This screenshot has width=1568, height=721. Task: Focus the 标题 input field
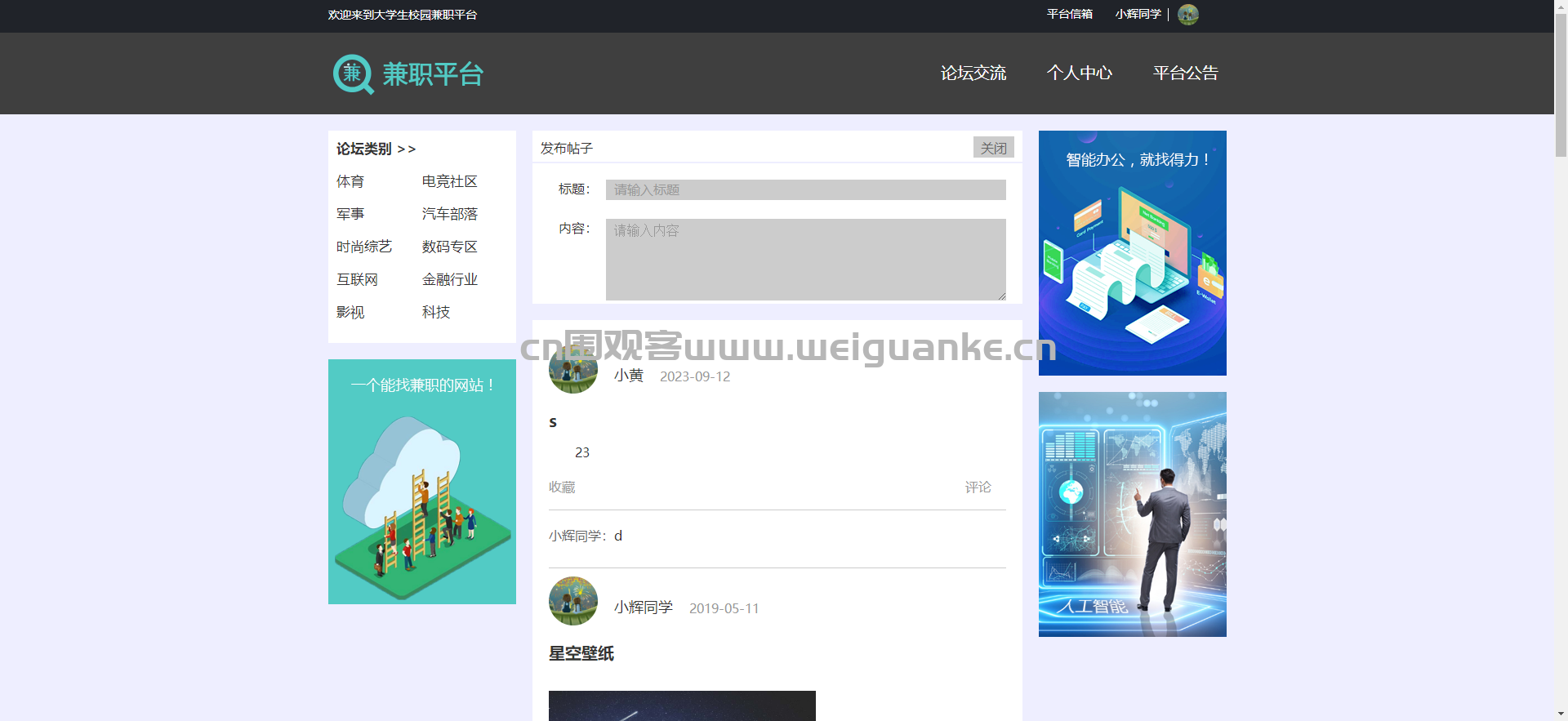point(806,189)
